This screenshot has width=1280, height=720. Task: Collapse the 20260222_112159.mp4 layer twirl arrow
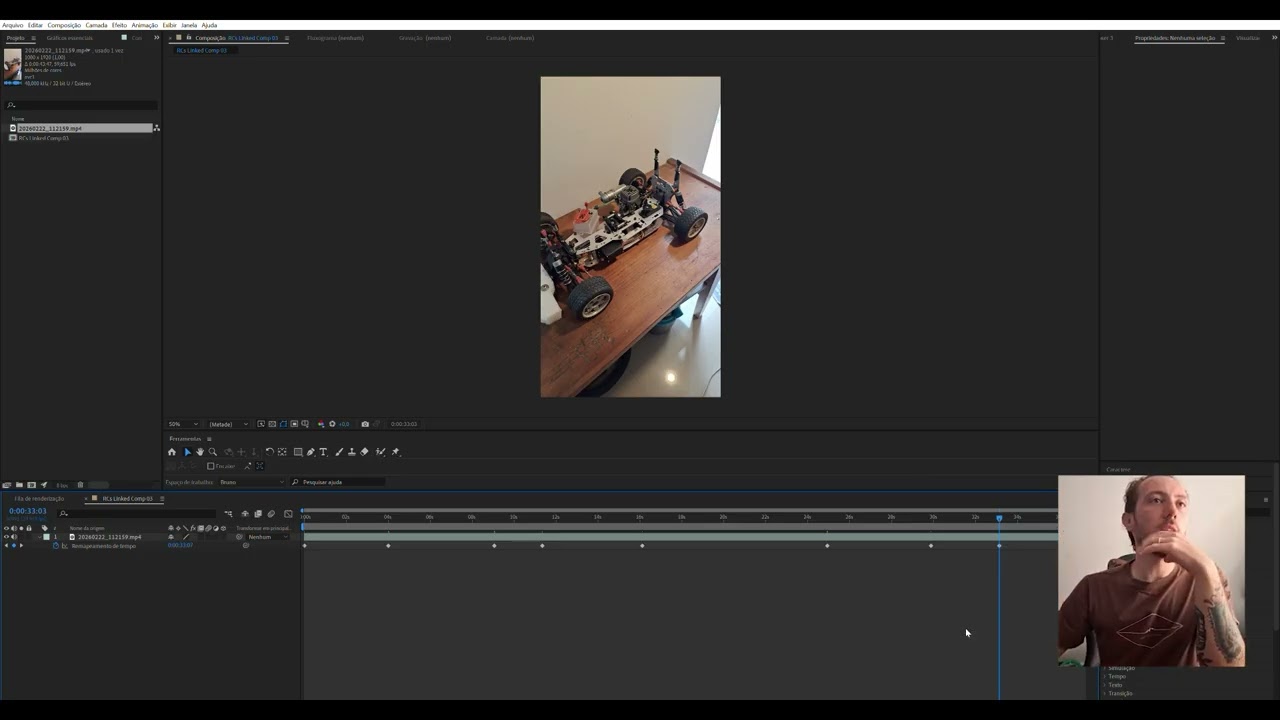click(38, 537)
